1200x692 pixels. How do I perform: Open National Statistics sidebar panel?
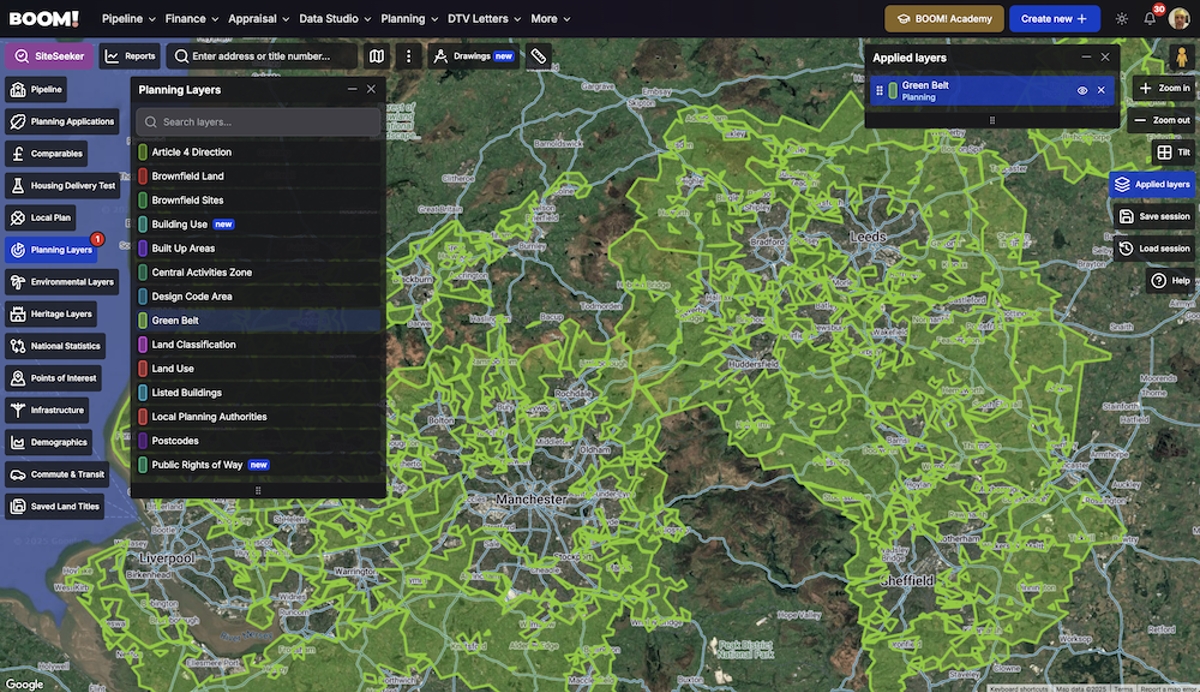(x=55, y=345)
